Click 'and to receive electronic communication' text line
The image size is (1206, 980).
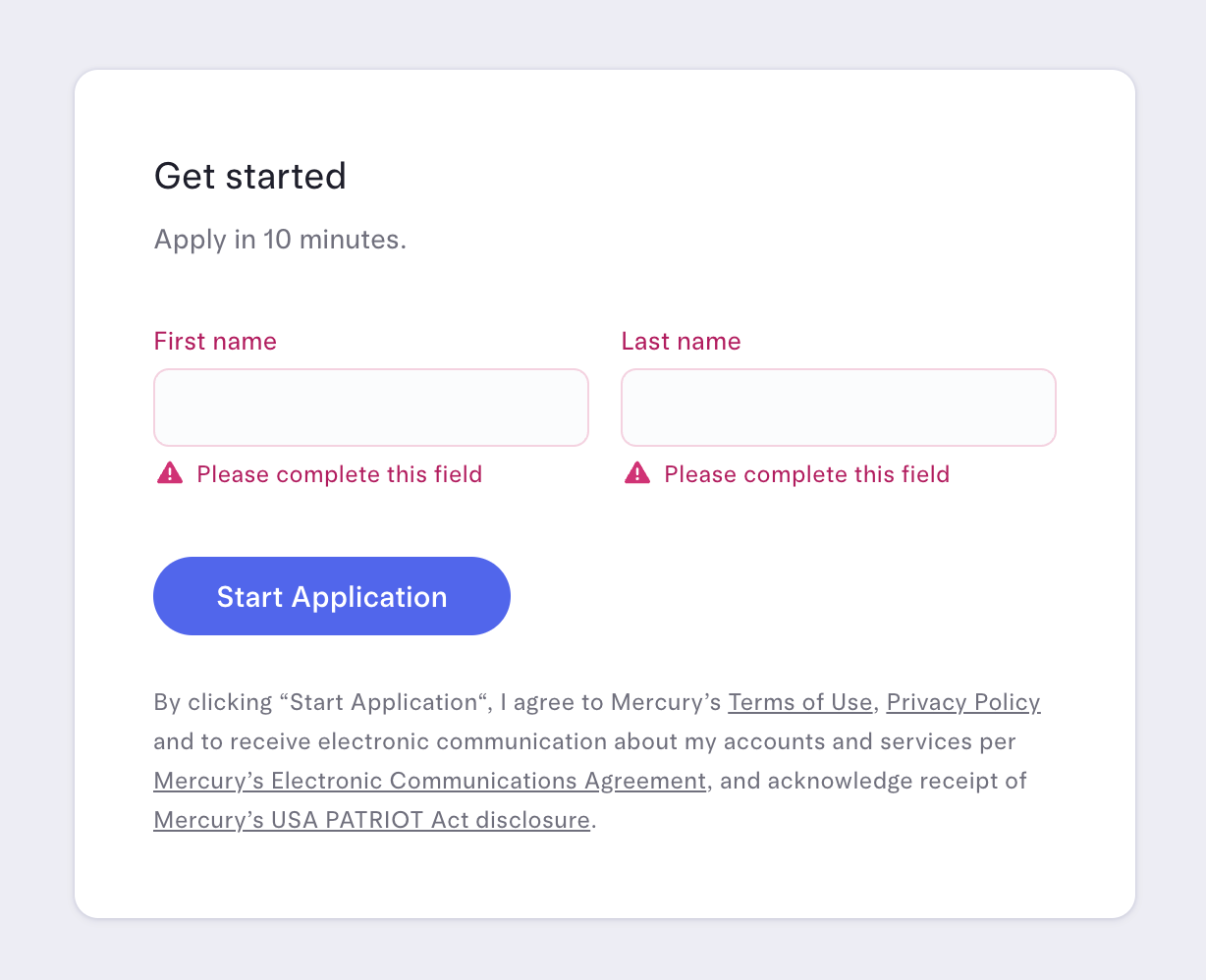coord(584,741)
